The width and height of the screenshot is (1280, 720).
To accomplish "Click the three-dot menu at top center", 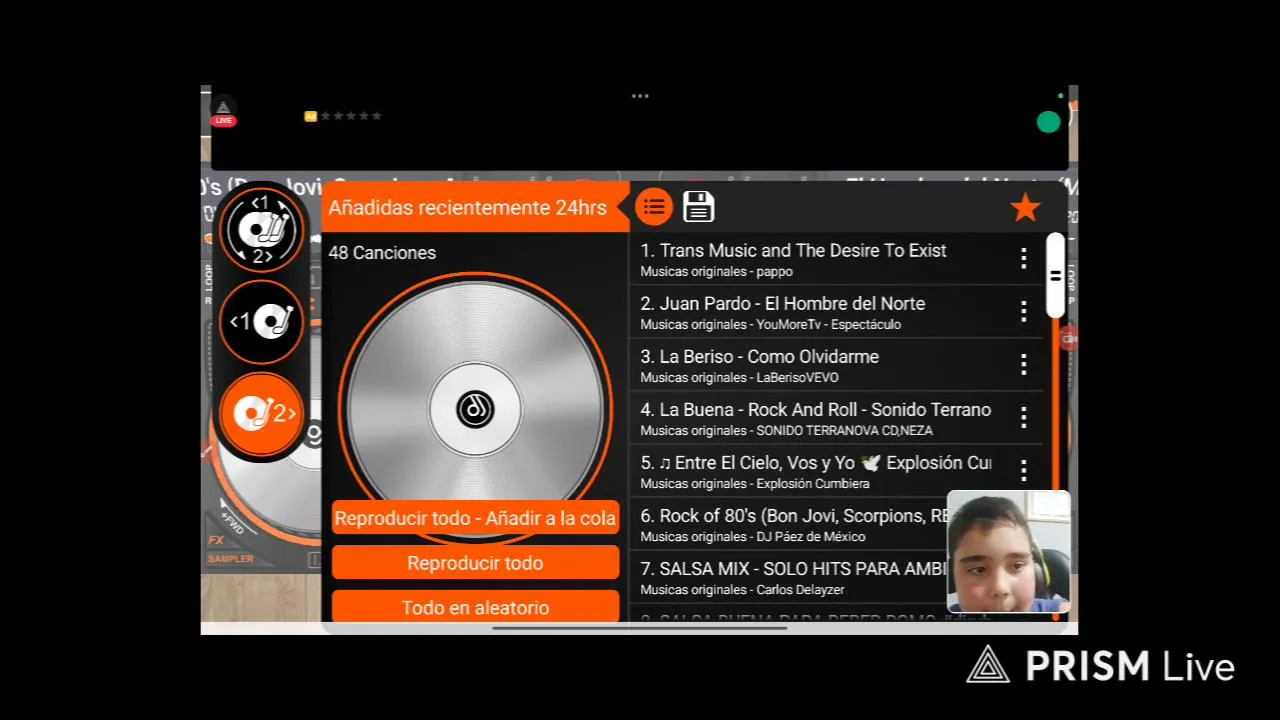I will [640, 96].
